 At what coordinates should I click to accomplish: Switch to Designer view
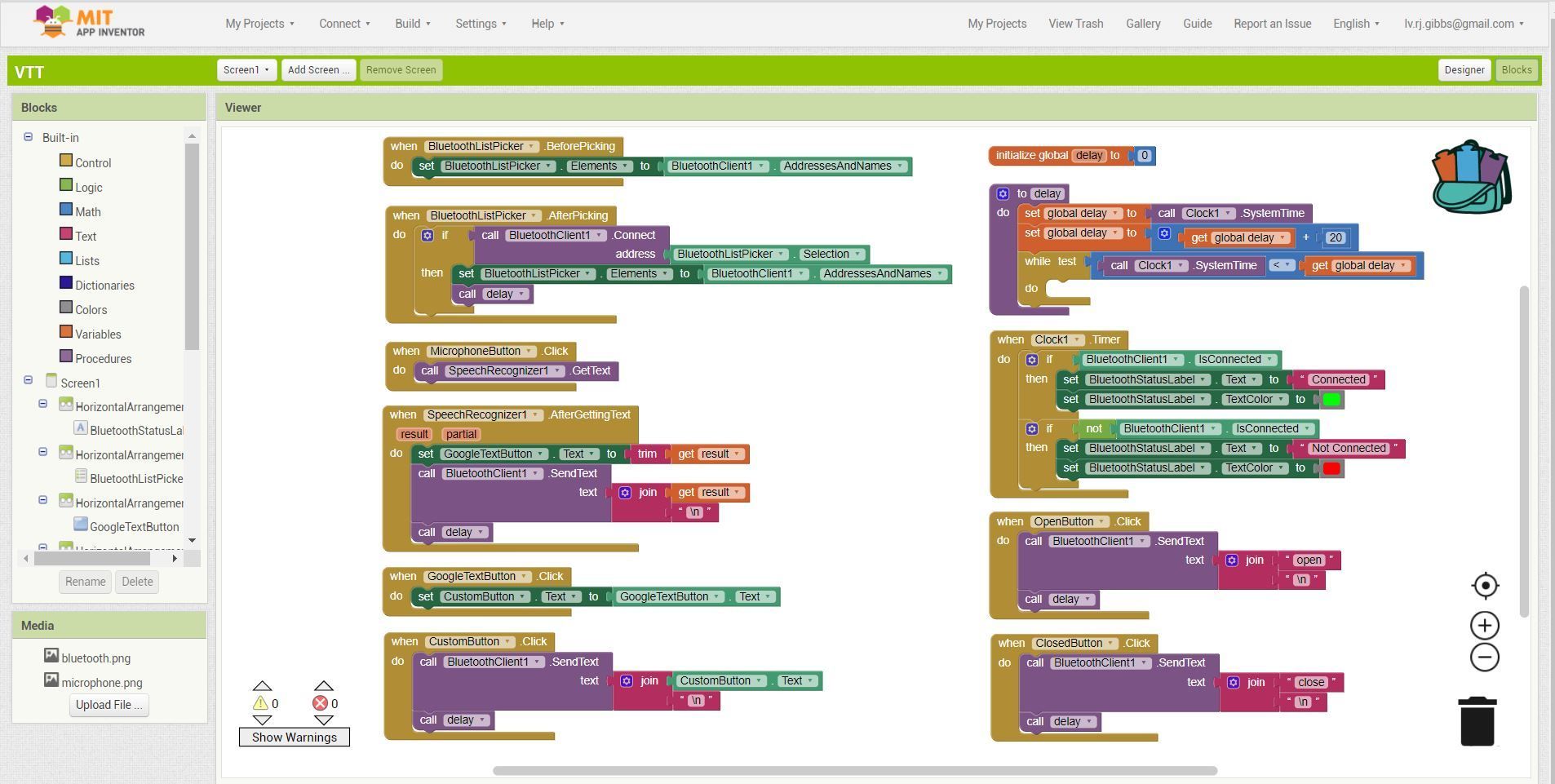(1464, 69)
